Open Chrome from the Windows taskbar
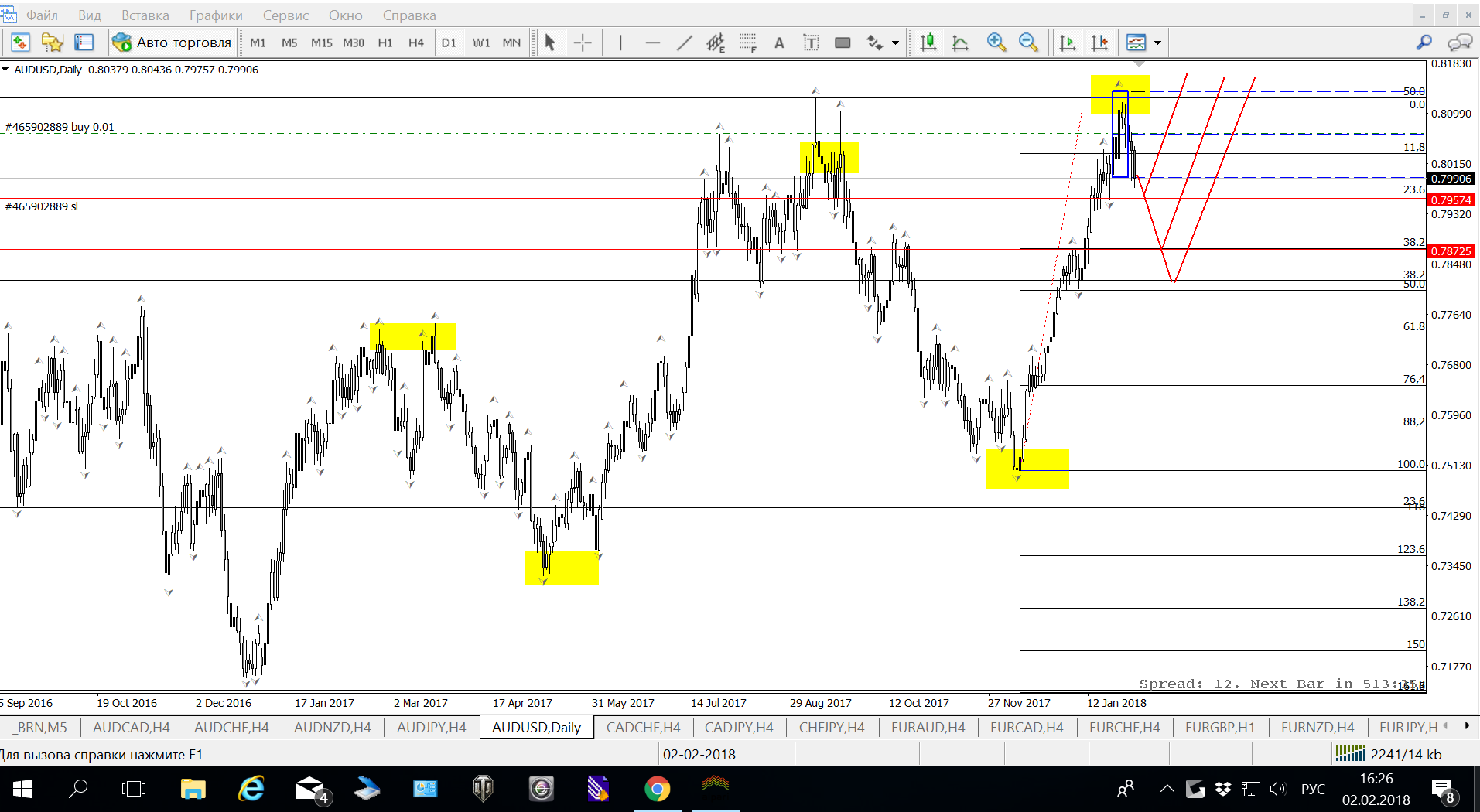Screen dimensions: 1480x812 (657, 789)
